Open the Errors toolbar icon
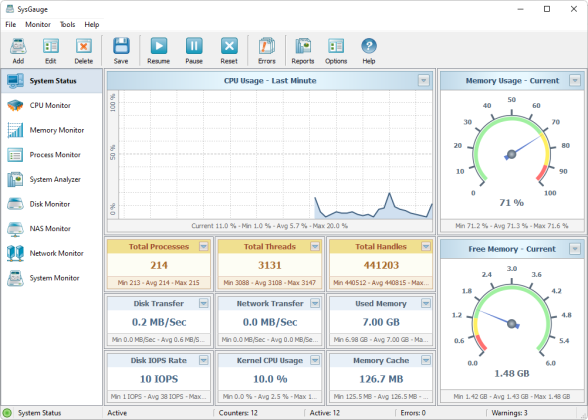The width and height of the screenshot is (588, 420). pos(267,46)
